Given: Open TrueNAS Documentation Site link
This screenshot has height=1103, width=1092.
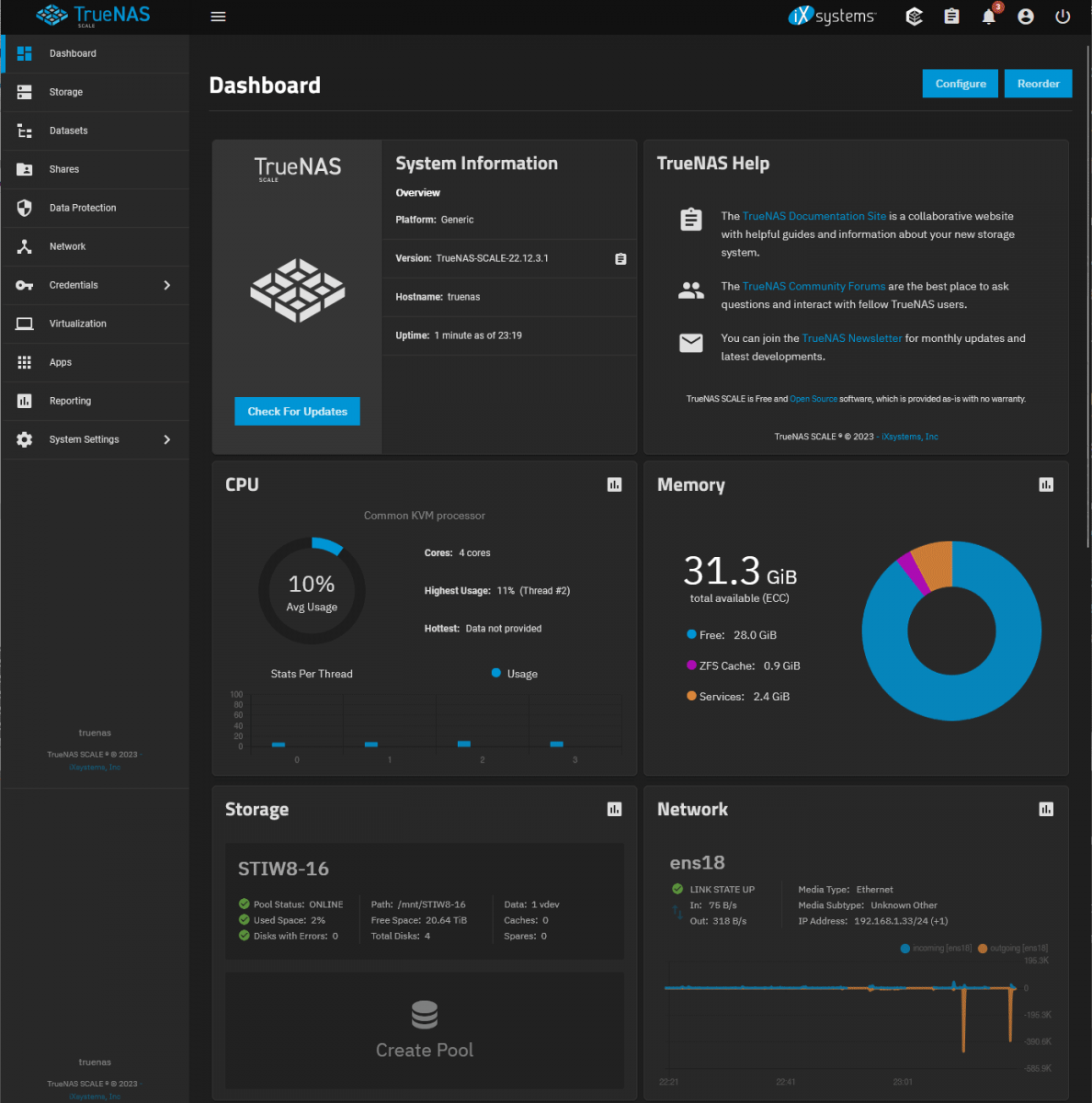Looking at the screenshot, I should [x=814, y=216].
